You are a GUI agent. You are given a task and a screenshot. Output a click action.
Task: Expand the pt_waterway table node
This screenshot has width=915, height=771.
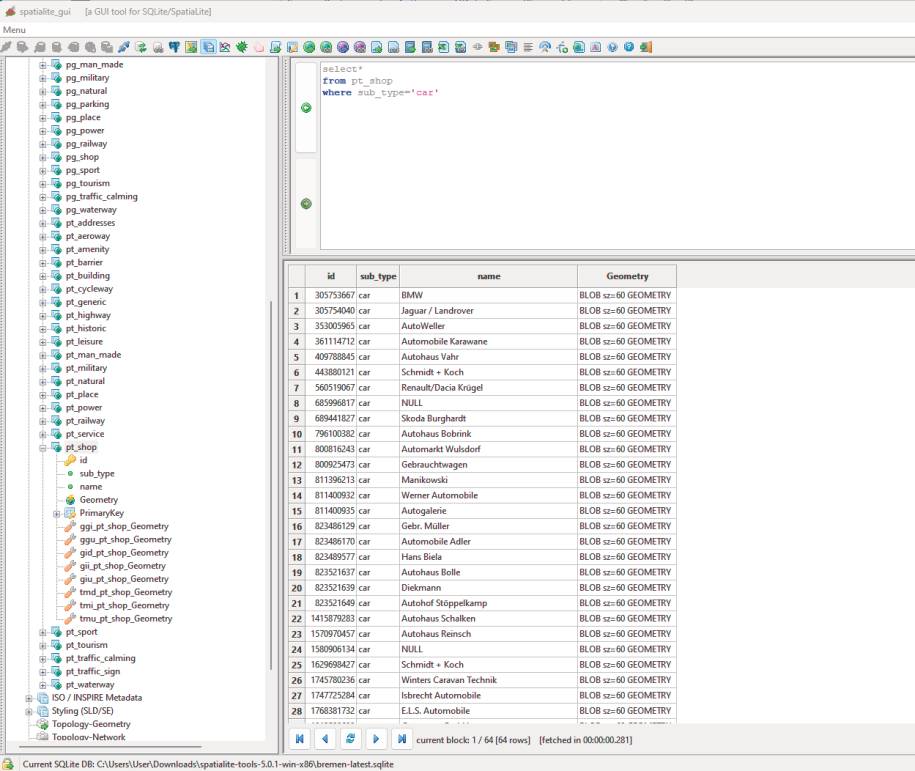coord(43,685)
